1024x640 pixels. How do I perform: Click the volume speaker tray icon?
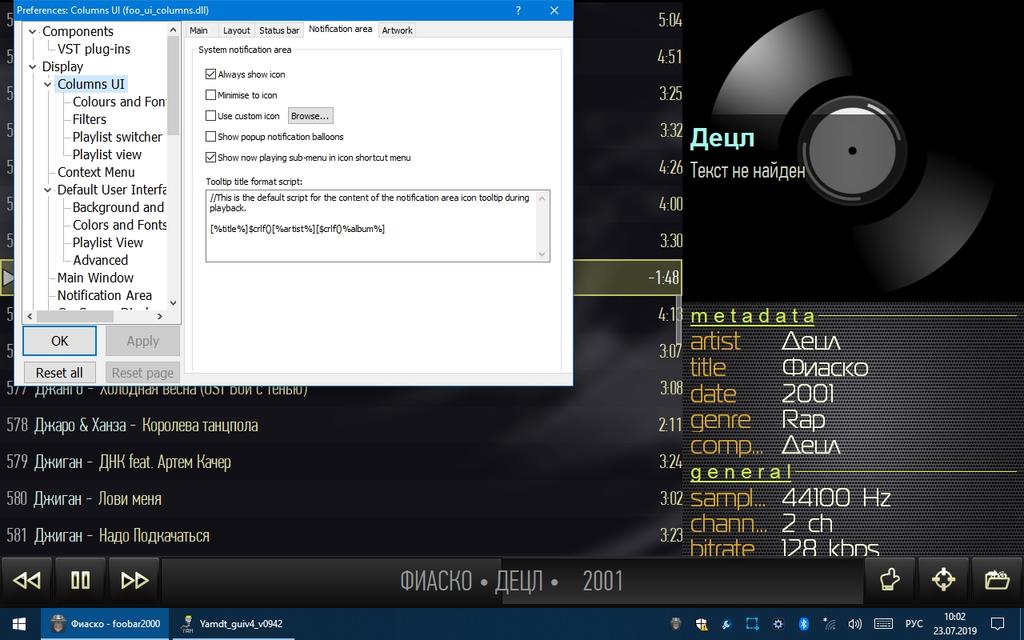854,623
